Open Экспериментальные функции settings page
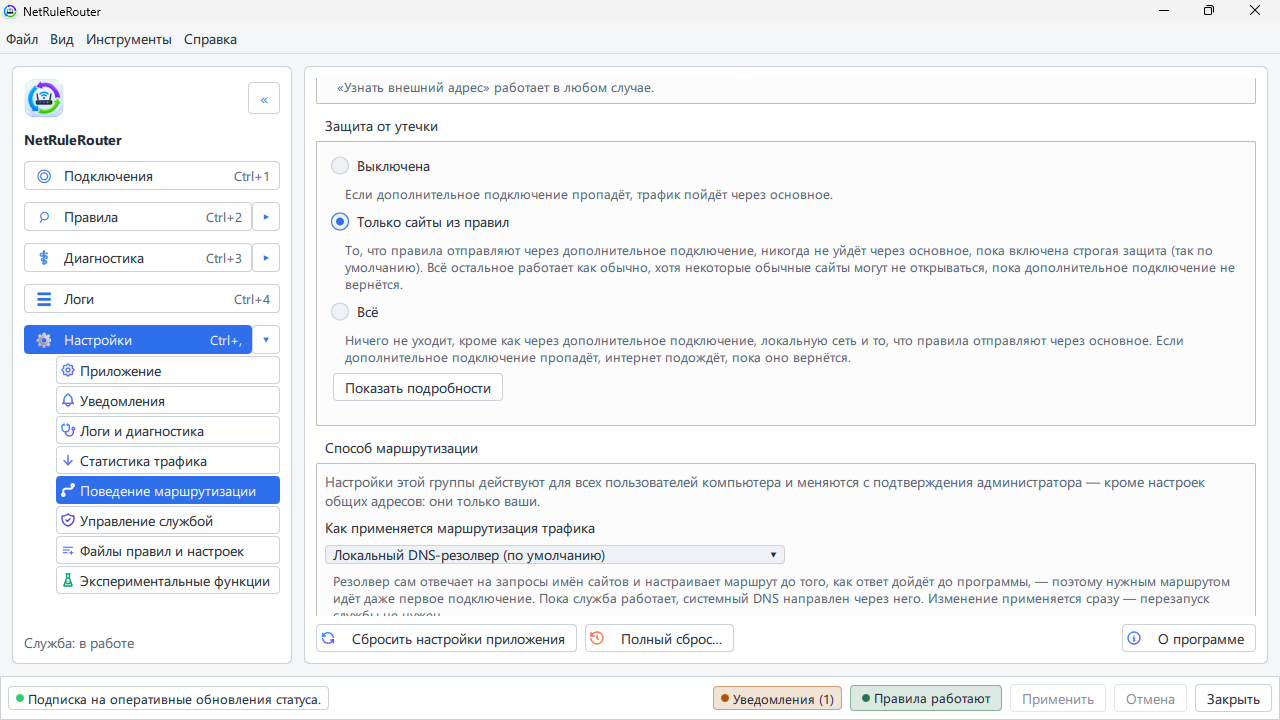This screenshot has height=720, width=1280. 168,581
